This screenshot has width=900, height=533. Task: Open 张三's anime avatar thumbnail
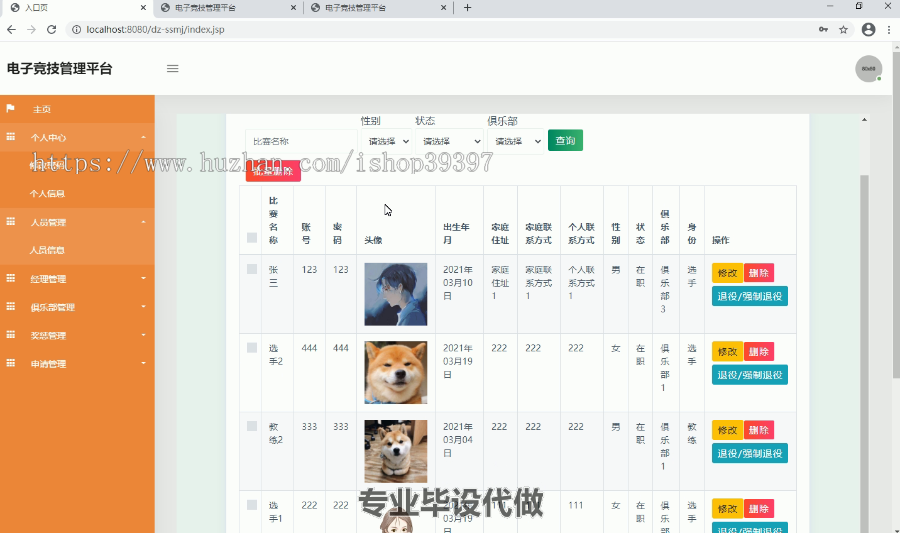click(395, 294)
